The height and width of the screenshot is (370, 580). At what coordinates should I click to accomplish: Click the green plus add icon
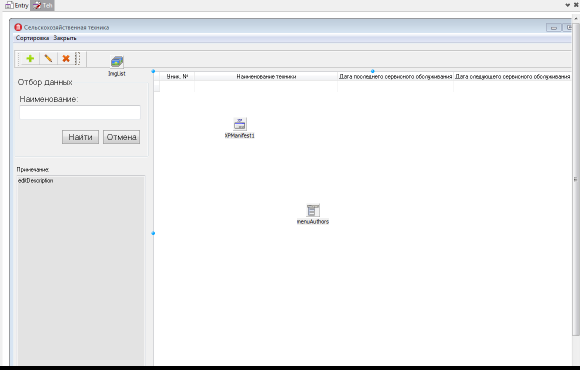coord(30,58)
